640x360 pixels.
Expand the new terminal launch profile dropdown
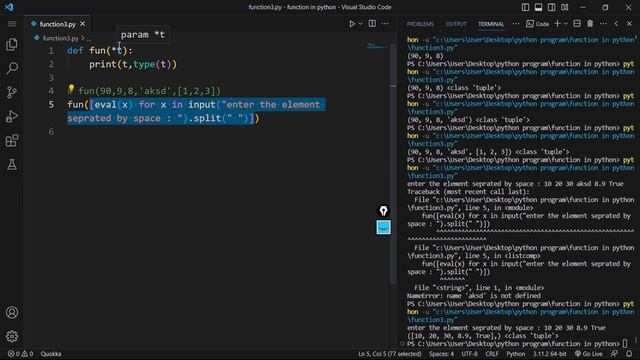point(566,24)
